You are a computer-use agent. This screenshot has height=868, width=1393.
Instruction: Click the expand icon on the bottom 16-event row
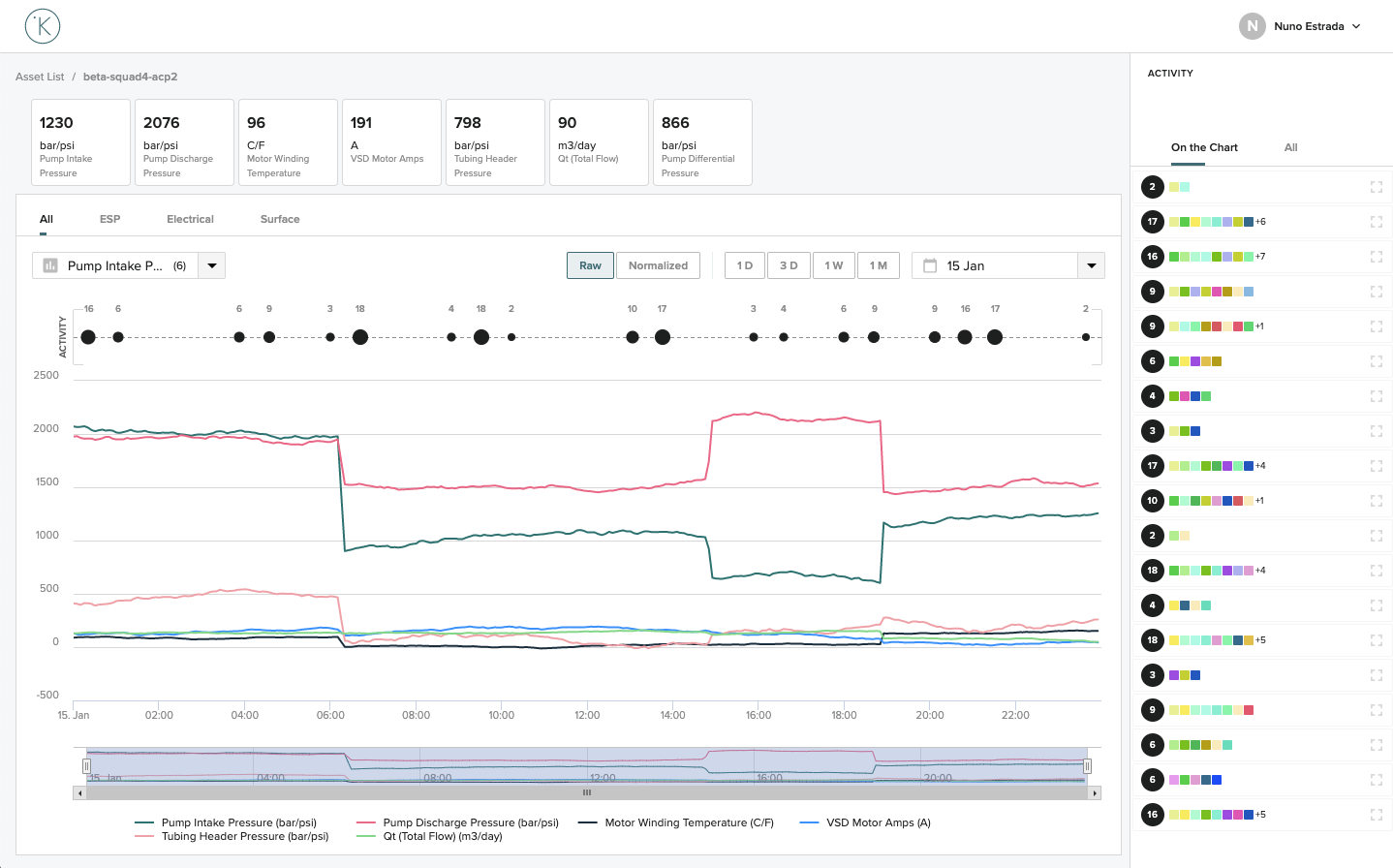pyautogui.click(x=1377, y=814)
